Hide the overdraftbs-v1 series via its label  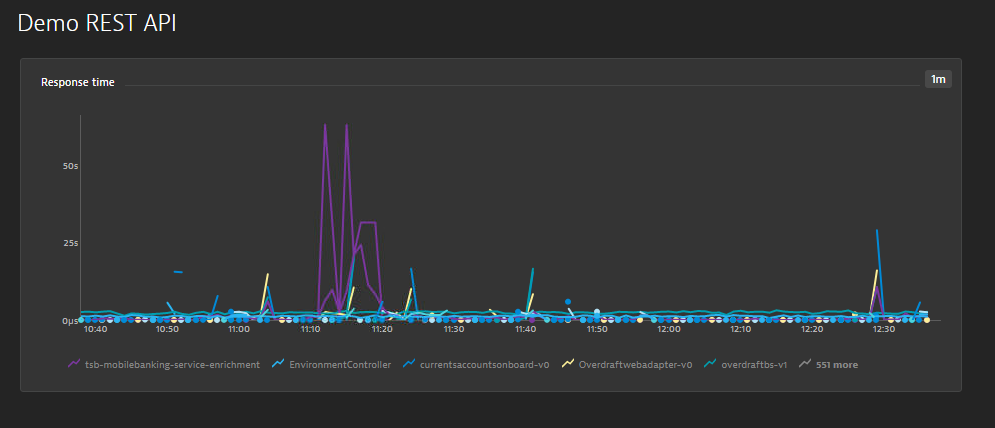[x=754, y=365]
